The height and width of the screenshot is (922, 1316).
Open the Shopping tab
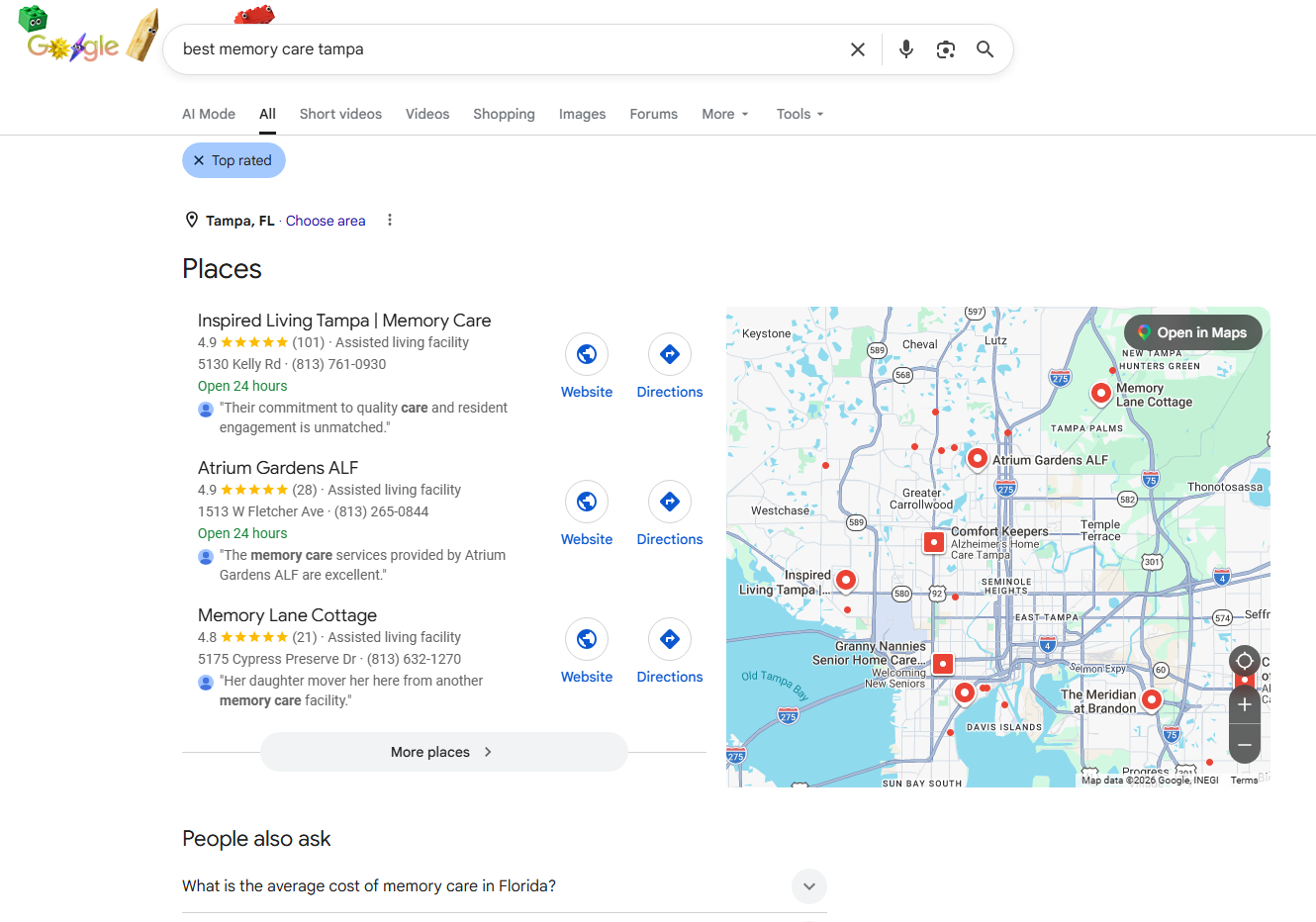pos(504,114)
